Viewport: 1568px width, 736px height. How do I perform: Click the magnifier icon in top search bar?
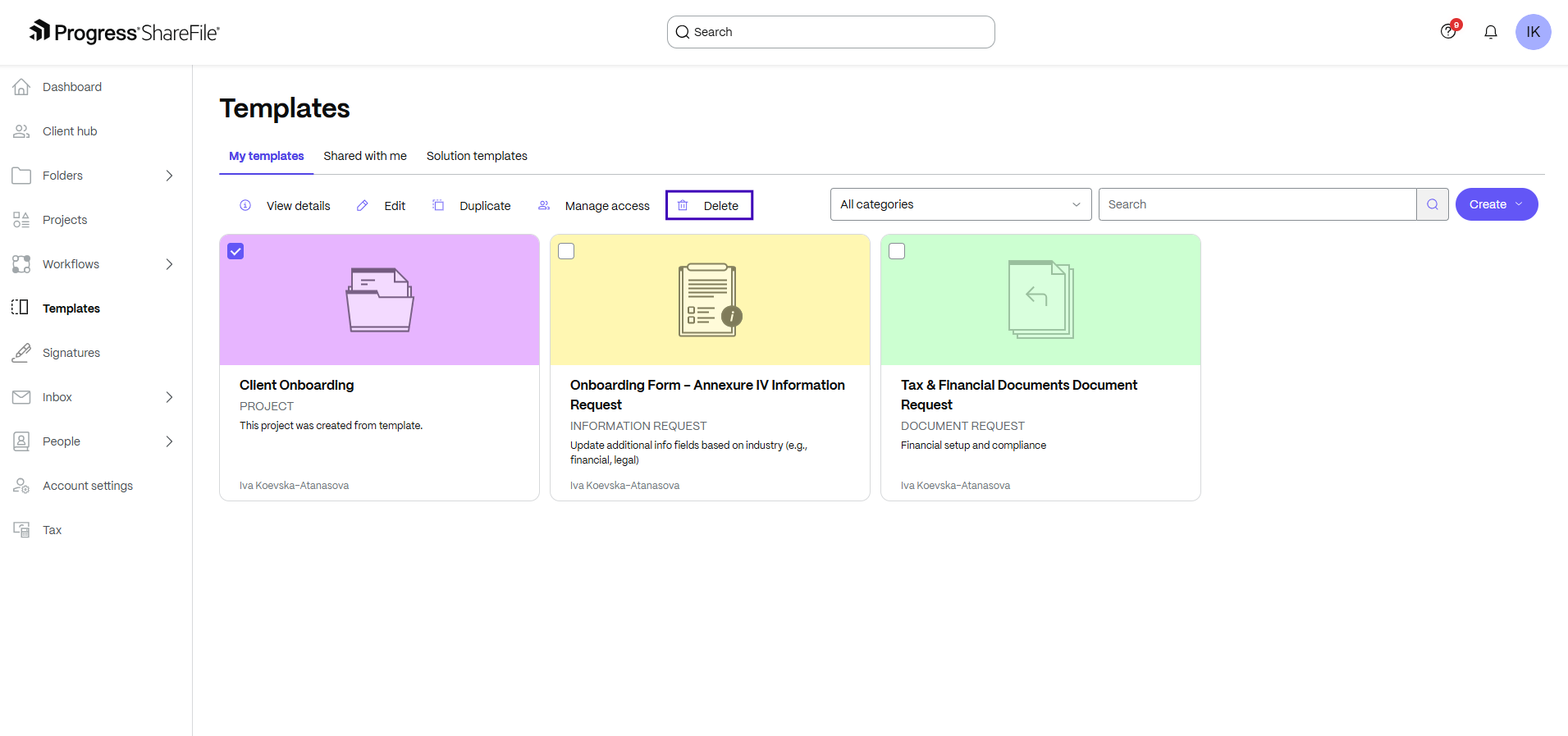(683, 32)
